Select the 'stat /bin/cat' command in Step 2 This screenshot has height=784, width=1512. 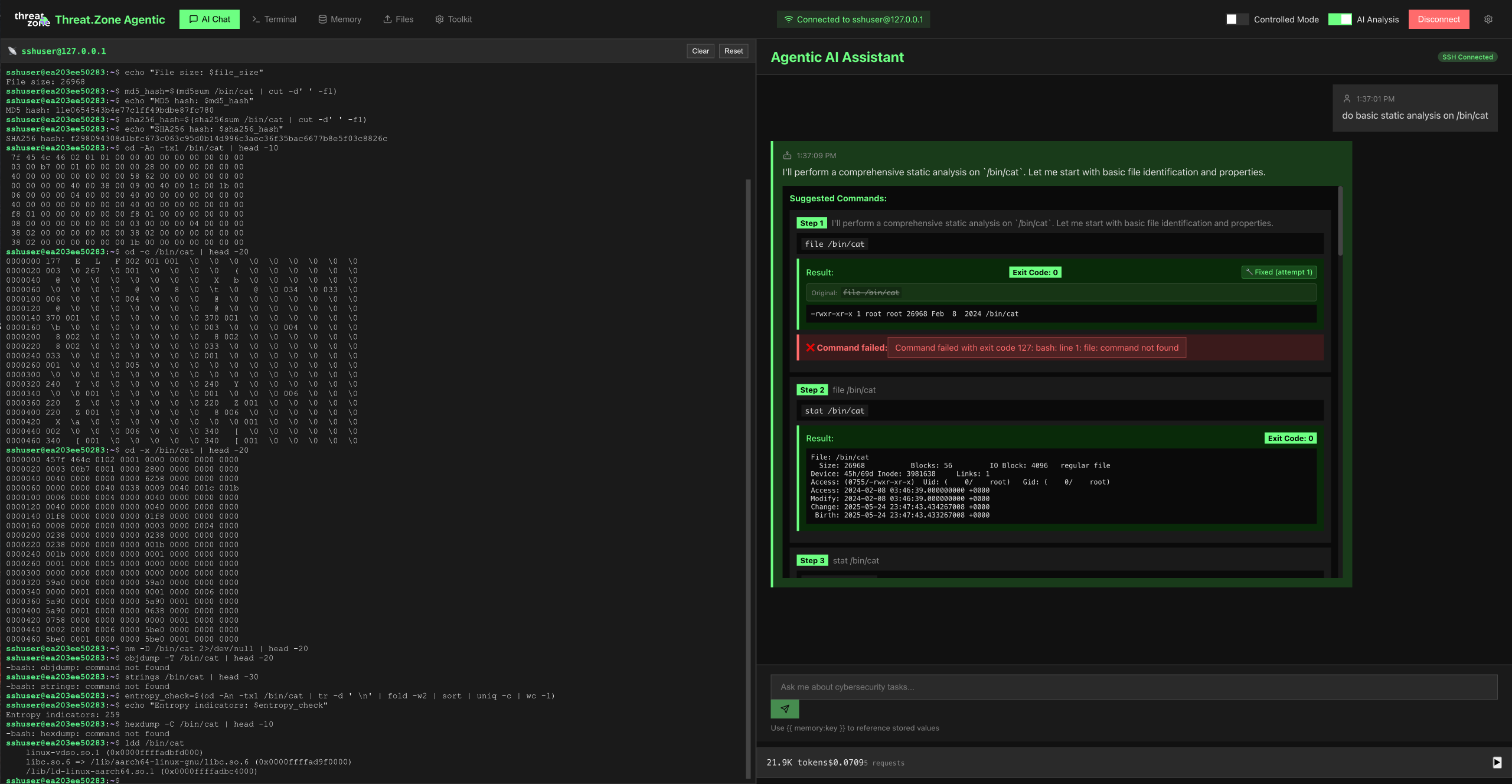(834, 411)
